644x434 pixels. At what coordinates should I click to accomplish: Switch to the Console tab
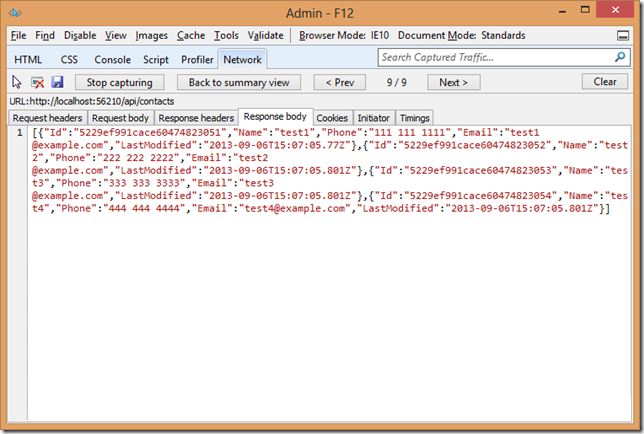click(112, 60)
